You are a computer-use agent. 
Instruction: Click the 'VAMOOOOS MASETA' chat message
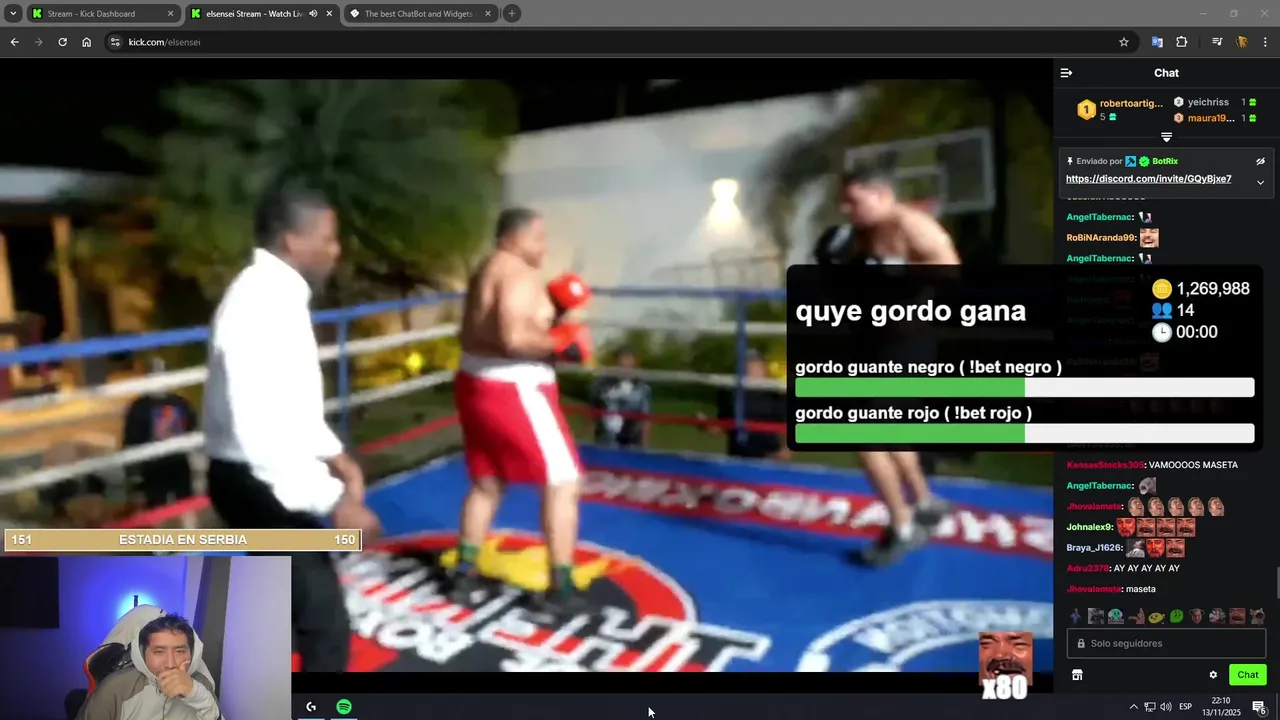coord(1193,465)
